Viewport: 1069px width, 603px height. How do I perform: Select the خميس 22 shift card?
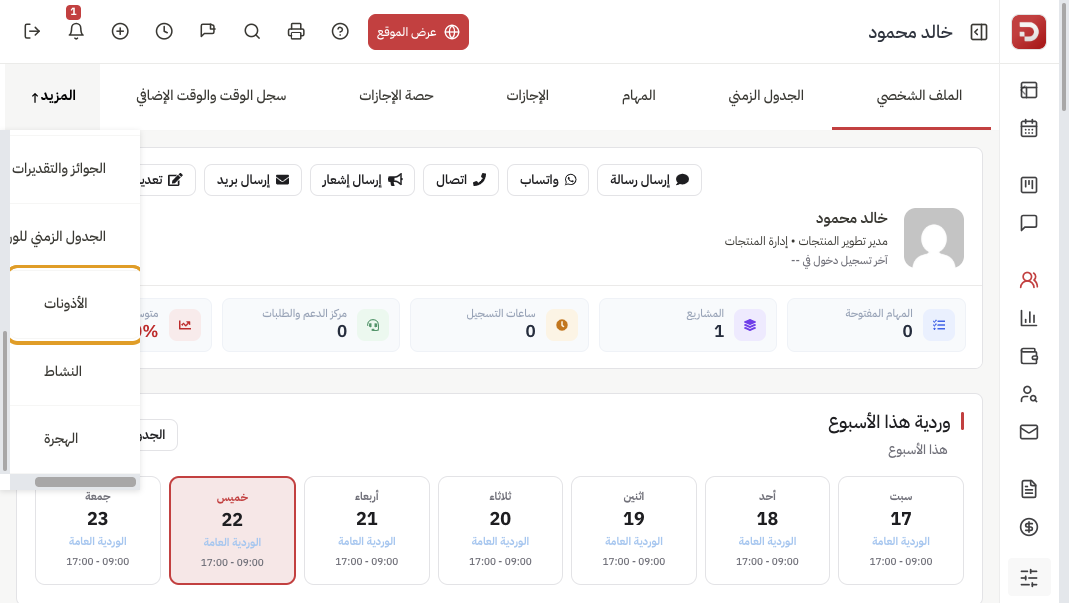[232, 531]
